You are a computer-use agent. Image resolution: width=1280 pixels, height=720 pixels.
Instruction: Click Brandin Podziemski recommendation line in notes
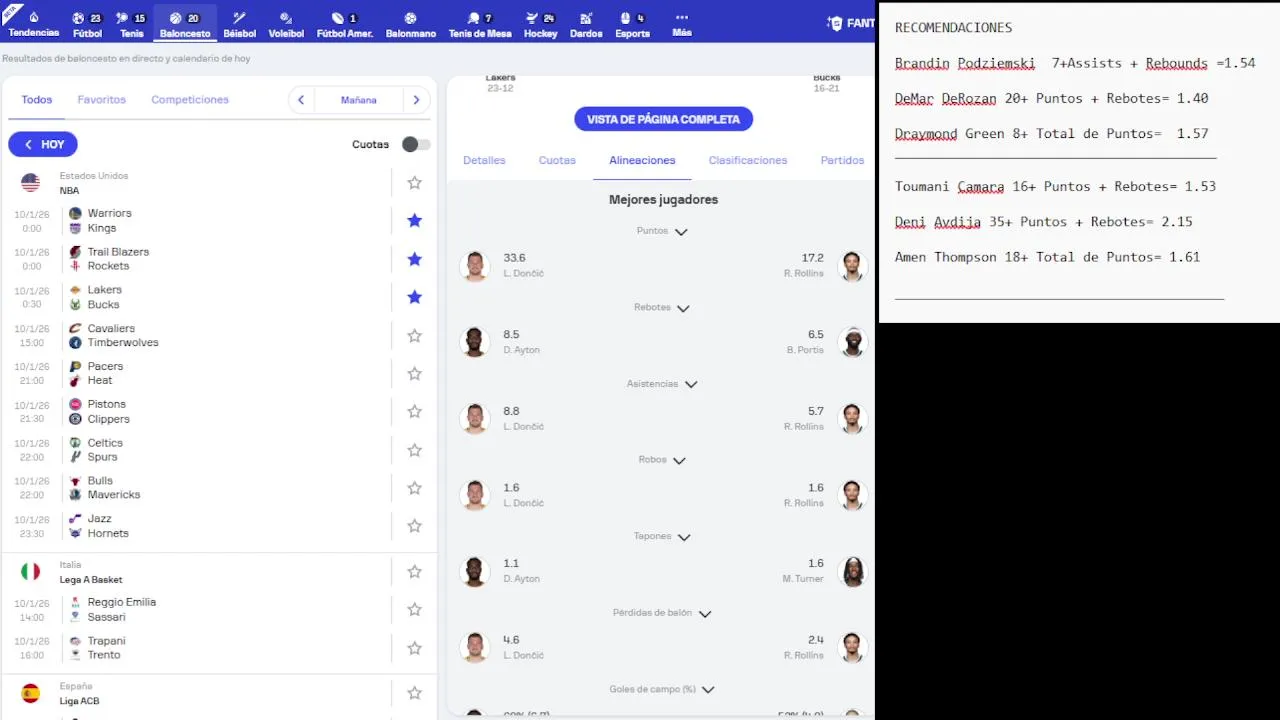pyautogui.click(x=1075, y=63)
